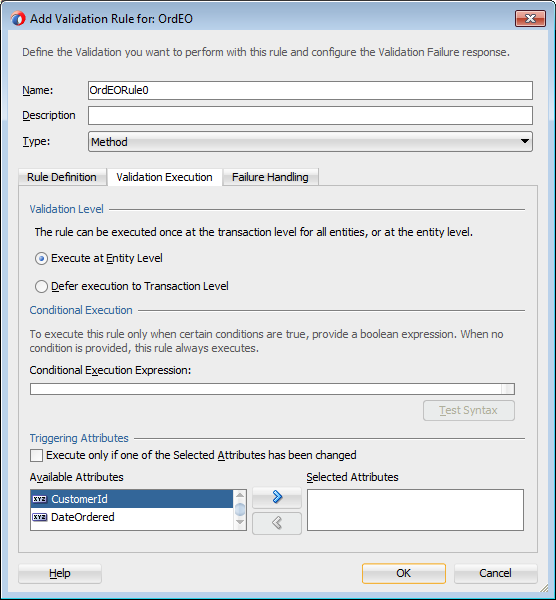This screenshot has height=600, width=556.
Task: Click the CustomerId attribute type icon
Action: tap(39, 499)
